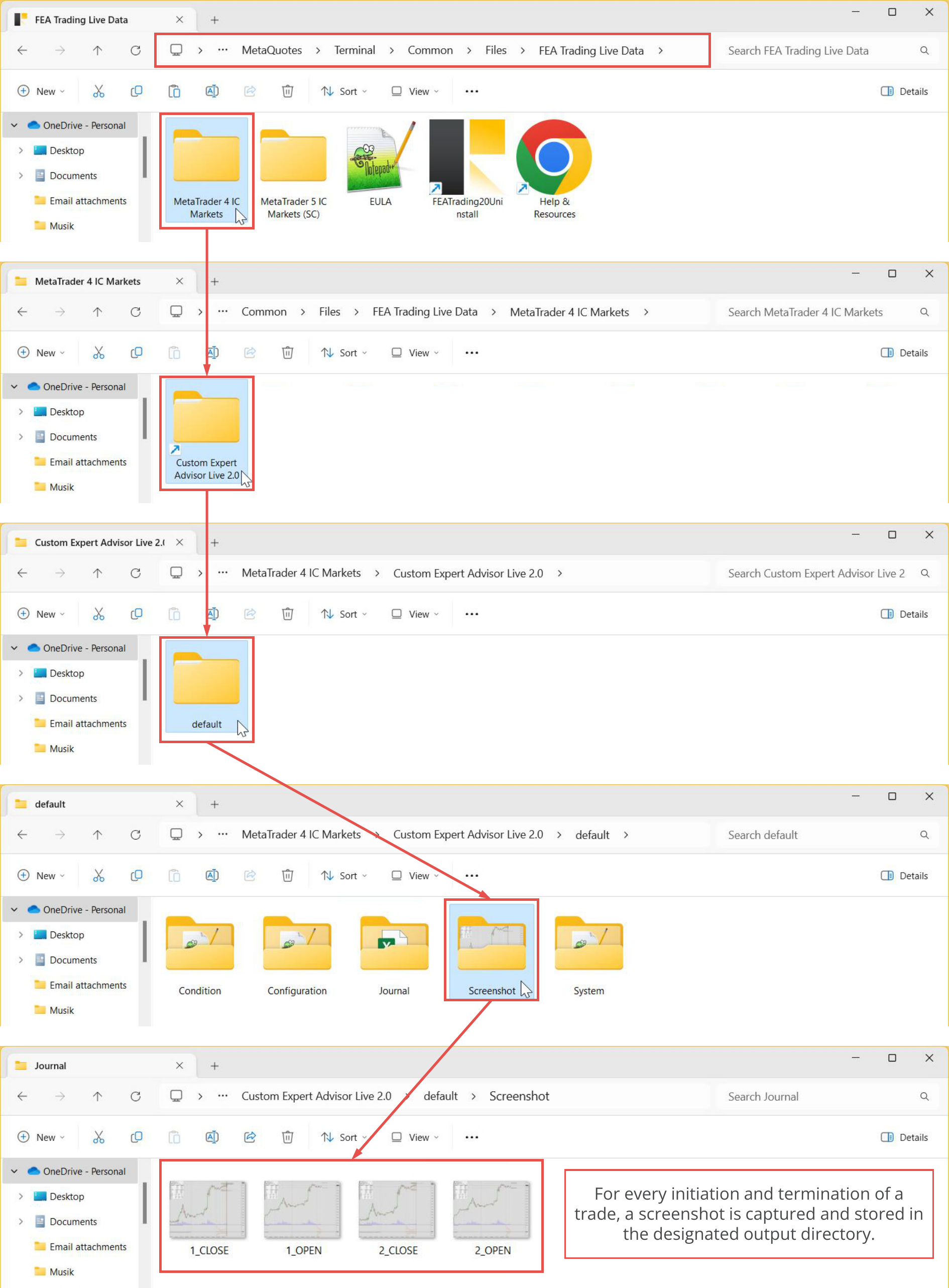Image resolution: width=949 pixels, height=1288 pixels.
Task: Open MetaTrader 4 IC Markets folder in FEA Trading Live Data window
Action: [206, 170]
